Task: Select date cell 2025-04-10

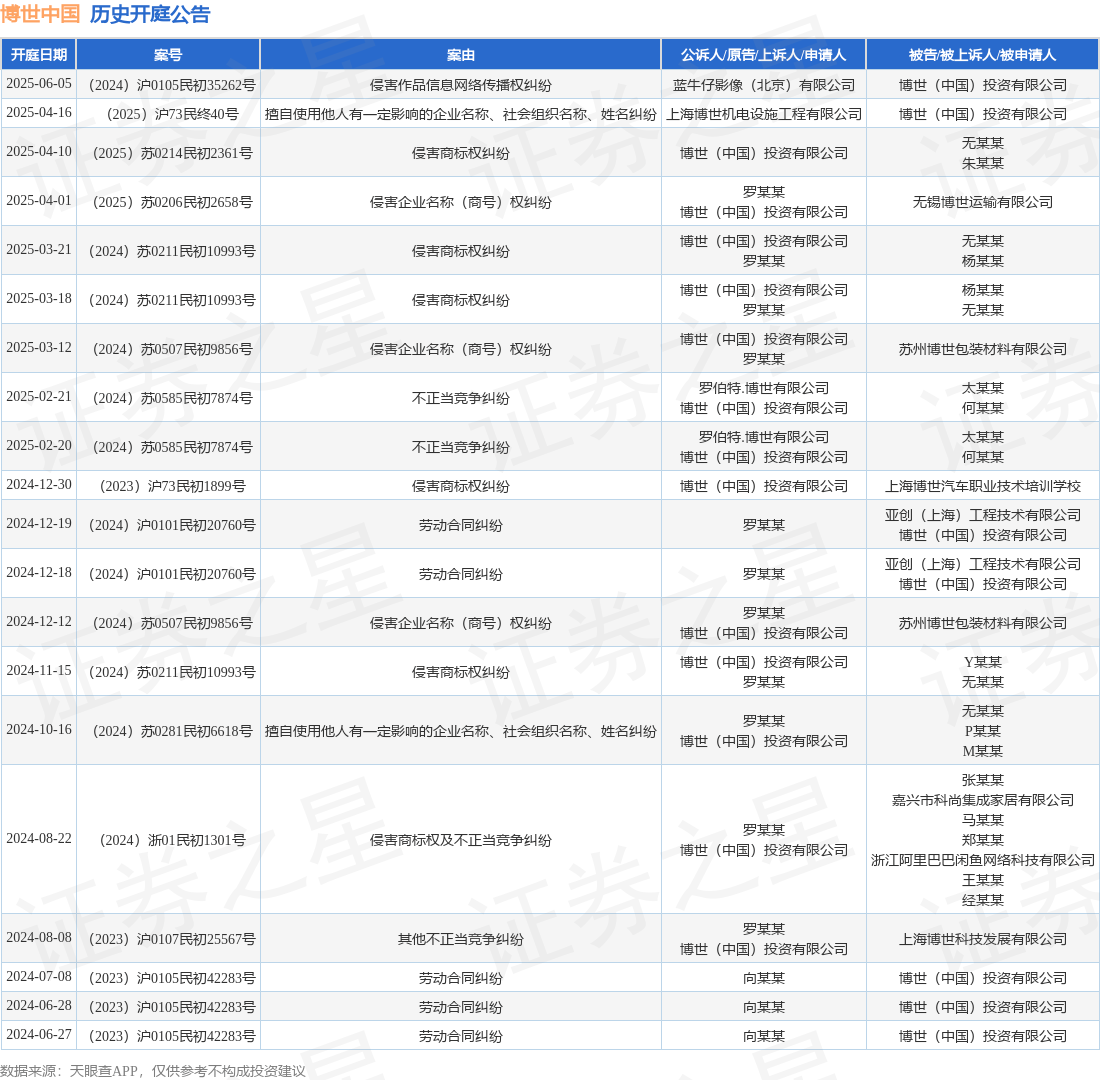Action: [x=39, y=152]
